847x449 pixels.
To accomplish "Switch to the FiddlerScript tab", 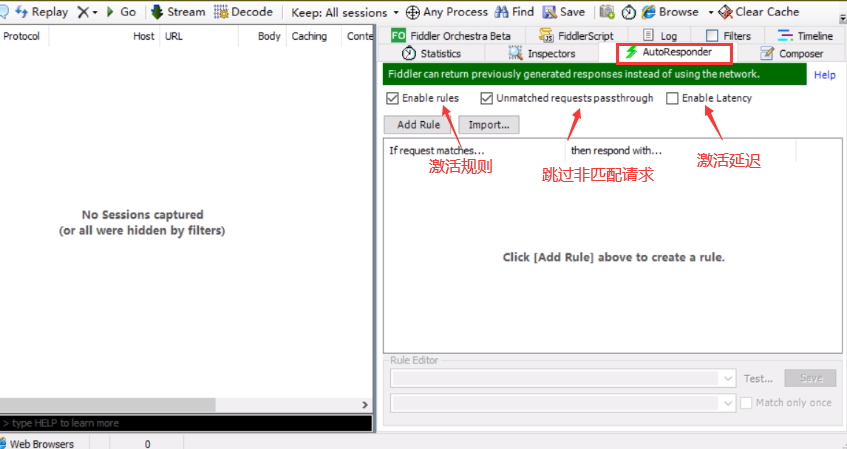I will [576, 36].
